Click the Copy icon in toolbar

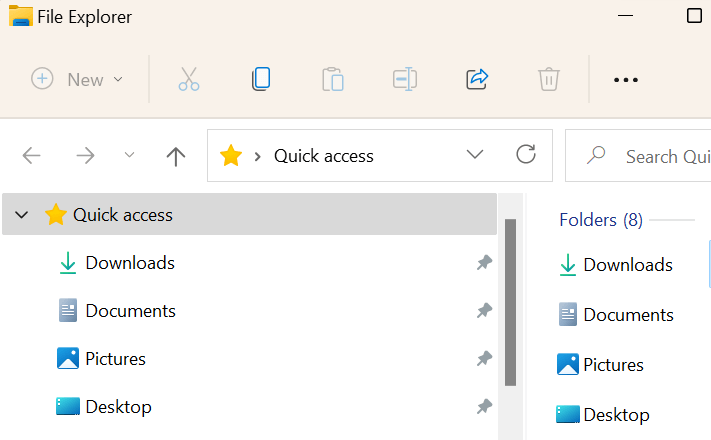click(x=261, y=79)
